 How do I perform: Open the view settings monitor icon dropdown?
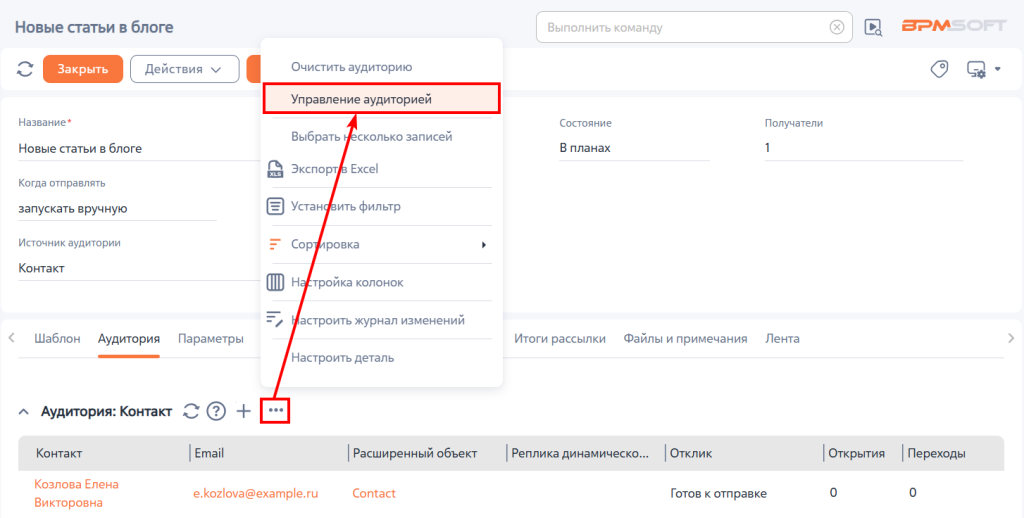click(983, 69)
